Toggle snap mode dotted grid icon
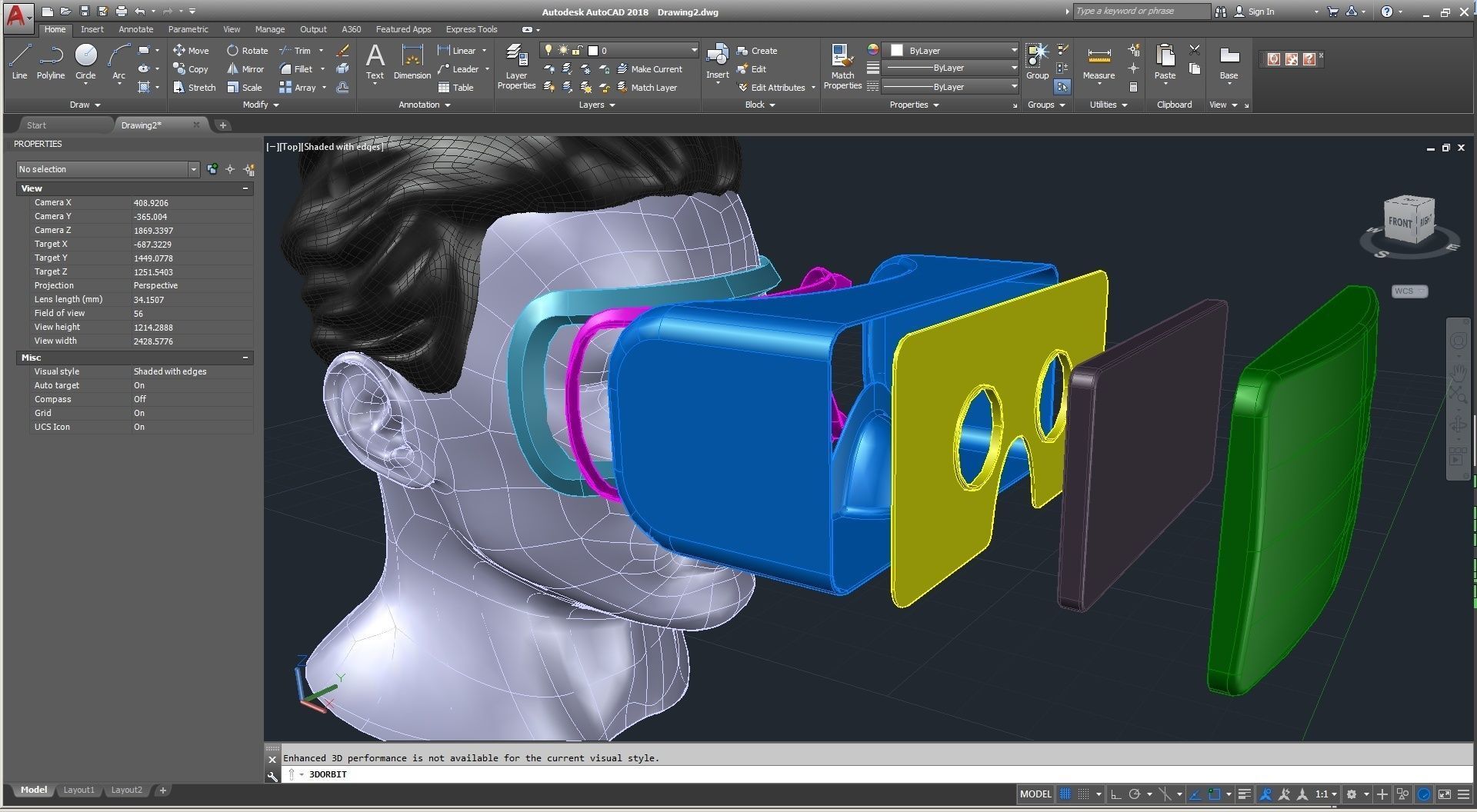Image resolution: width=1477 pixels, height=812 pixels. [1083, 794]
